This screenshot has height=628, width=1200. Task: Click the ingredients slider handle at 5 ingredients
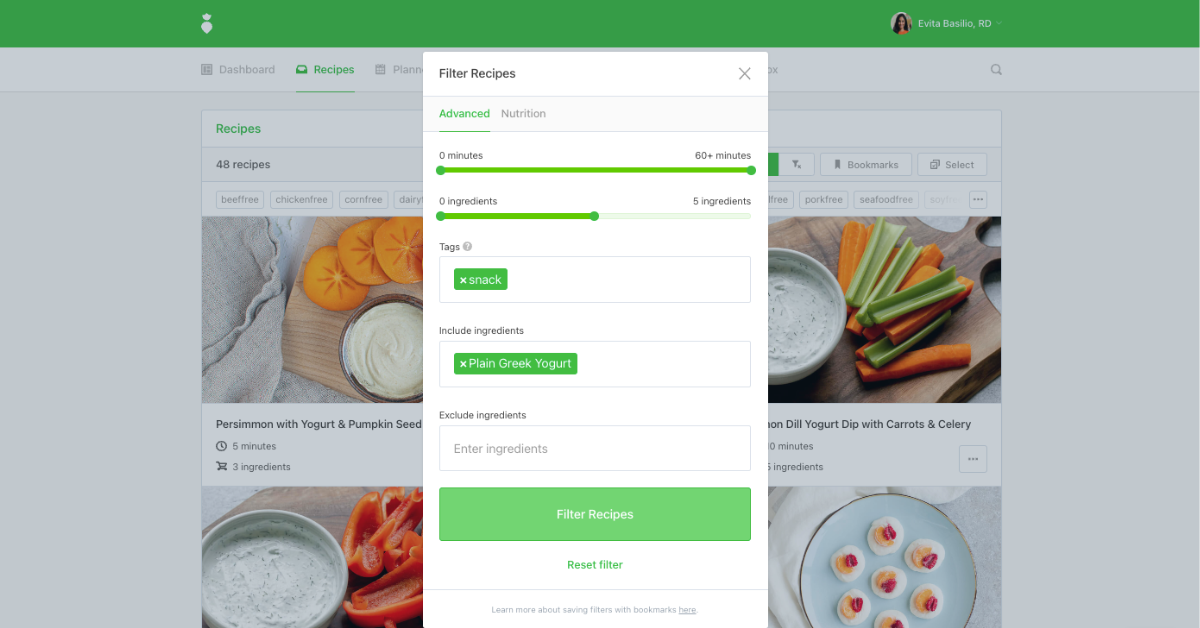[594, 216]
